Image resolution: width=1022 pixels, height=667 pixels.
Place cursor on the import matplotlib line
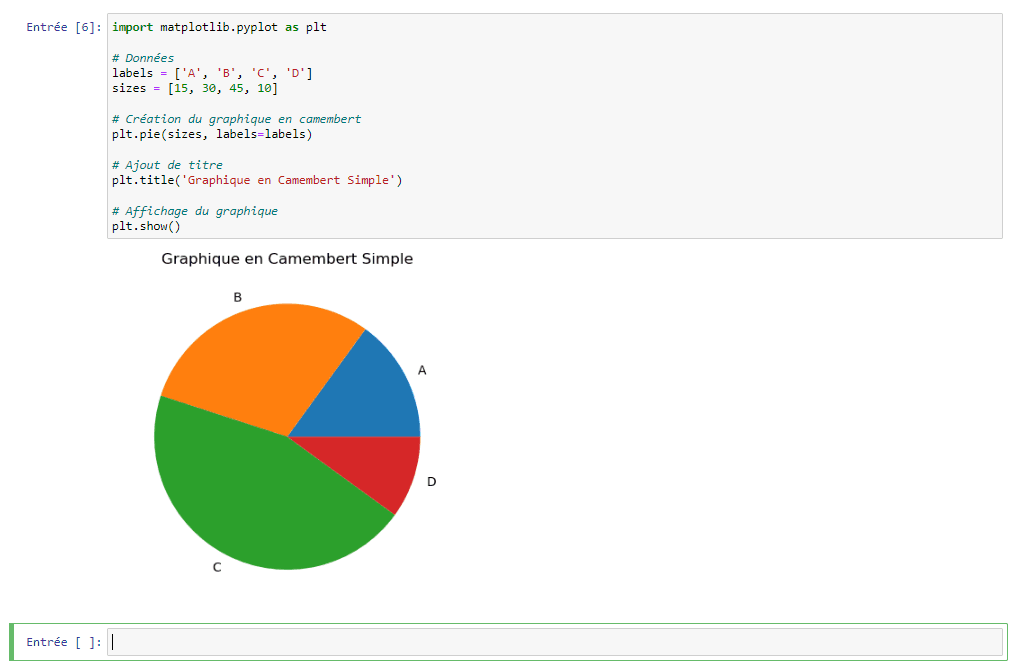[x=219, y=27]
